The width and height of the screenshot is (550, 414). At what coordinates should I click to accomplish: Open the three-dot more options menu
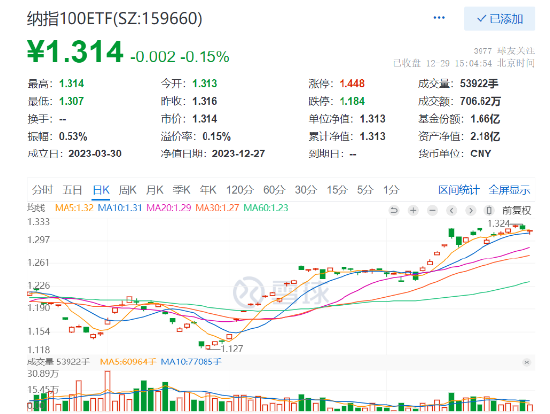click(x=439, y=18)
